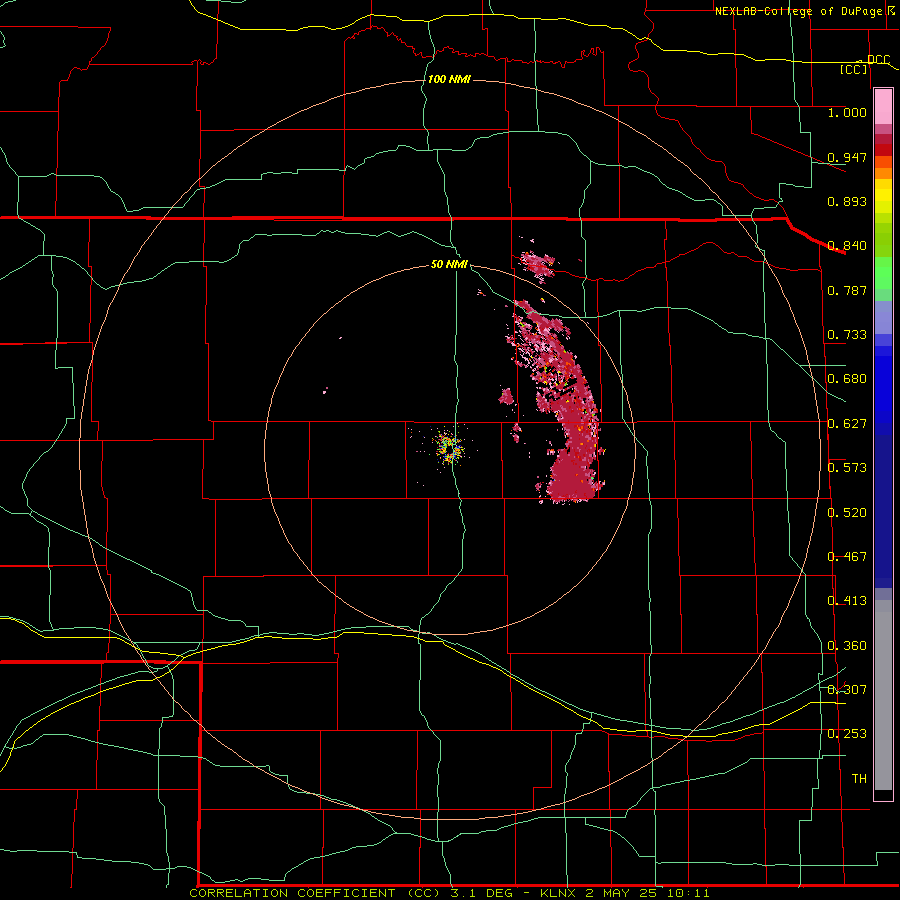Image resolution: width=900 pixels, height=900 pixels.
Task: Select the 0.307 legend value
Action: point(847,690)
